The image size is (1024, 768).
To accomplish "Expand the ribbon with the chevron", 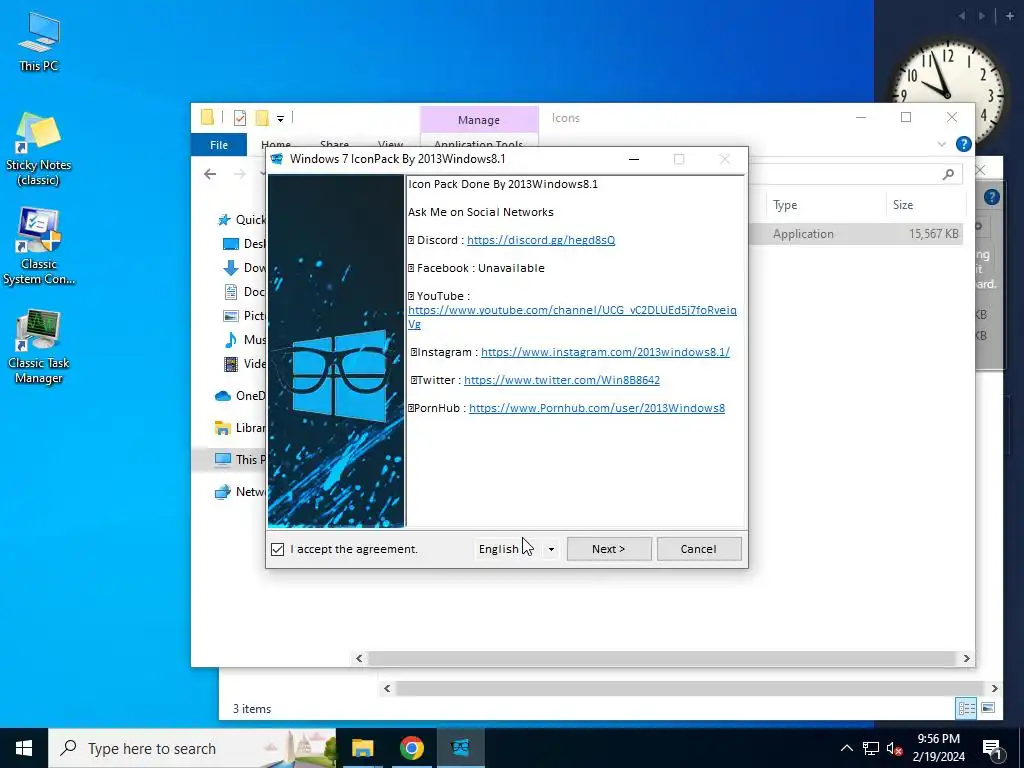I will [941, 144].
